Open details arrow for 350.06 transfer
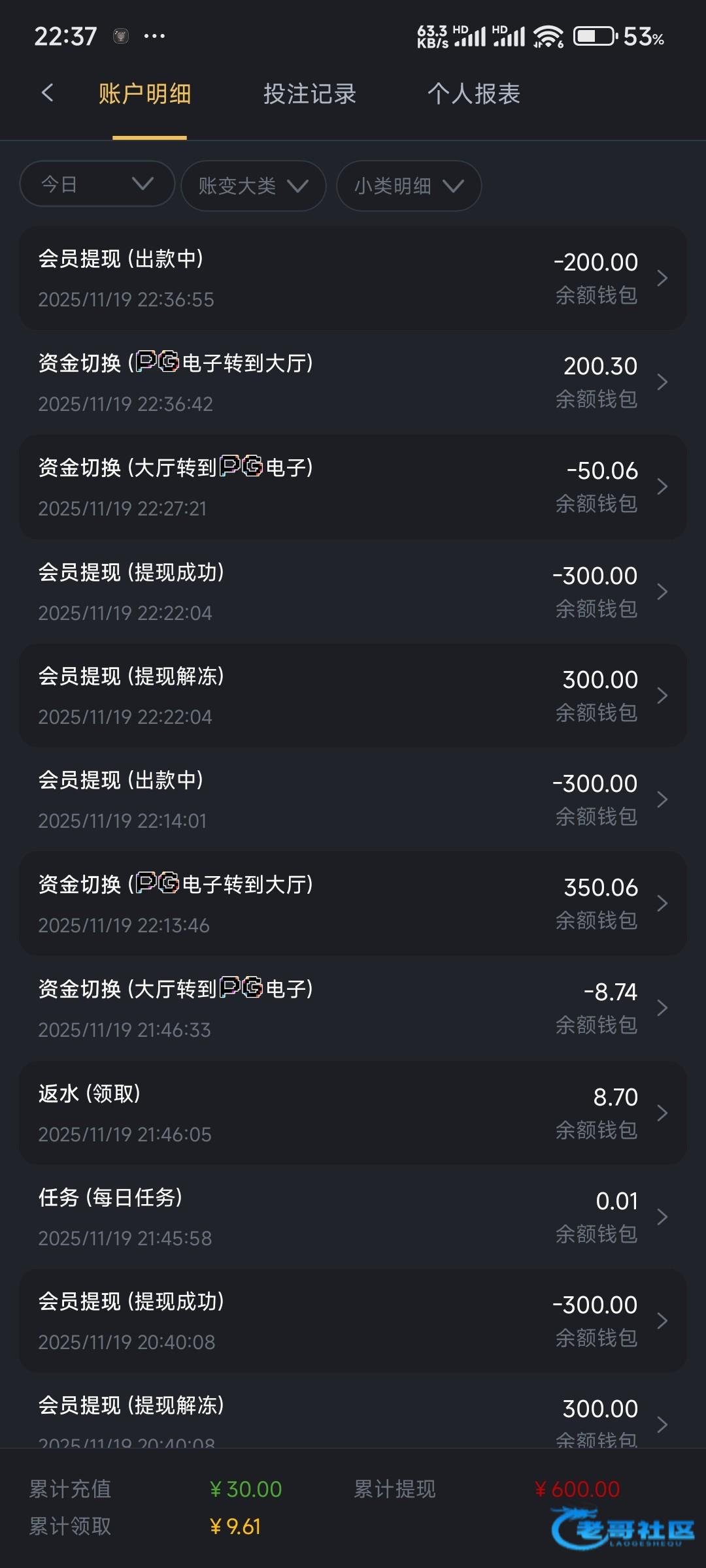The image size is (706, 1568). click(x=662, y=904)
